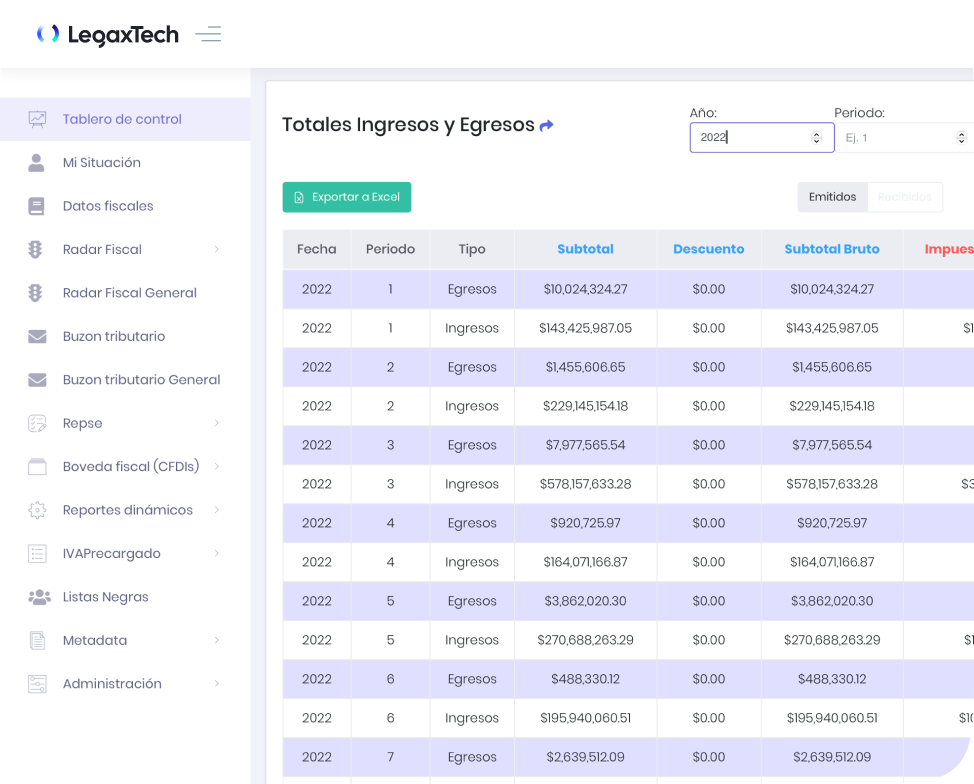
Task: Click the share arrow next to the title
Action: [x=546, y=126]
